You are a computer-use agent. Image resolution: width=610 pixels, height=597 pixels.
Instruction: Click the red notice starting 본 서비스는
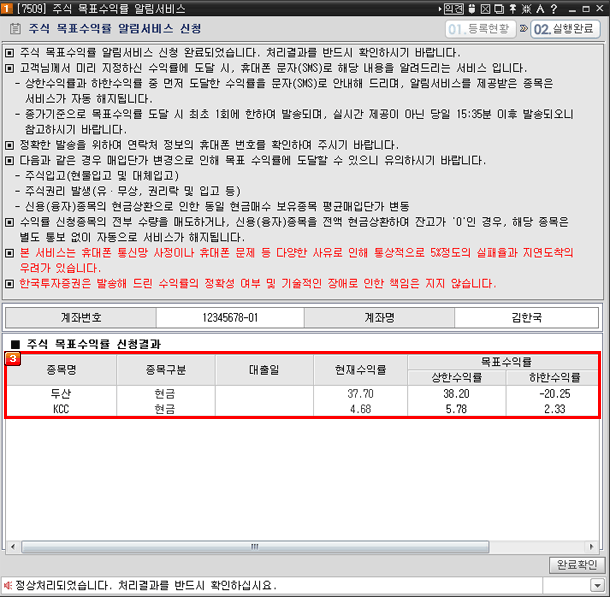pyautogui.click(x=296, y=260)
